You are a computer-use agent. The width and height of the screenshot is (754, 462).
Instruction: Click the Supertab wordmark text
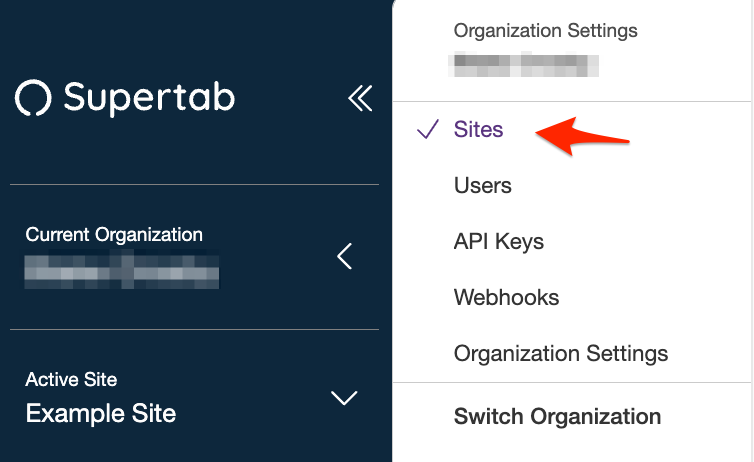(150, 98)
